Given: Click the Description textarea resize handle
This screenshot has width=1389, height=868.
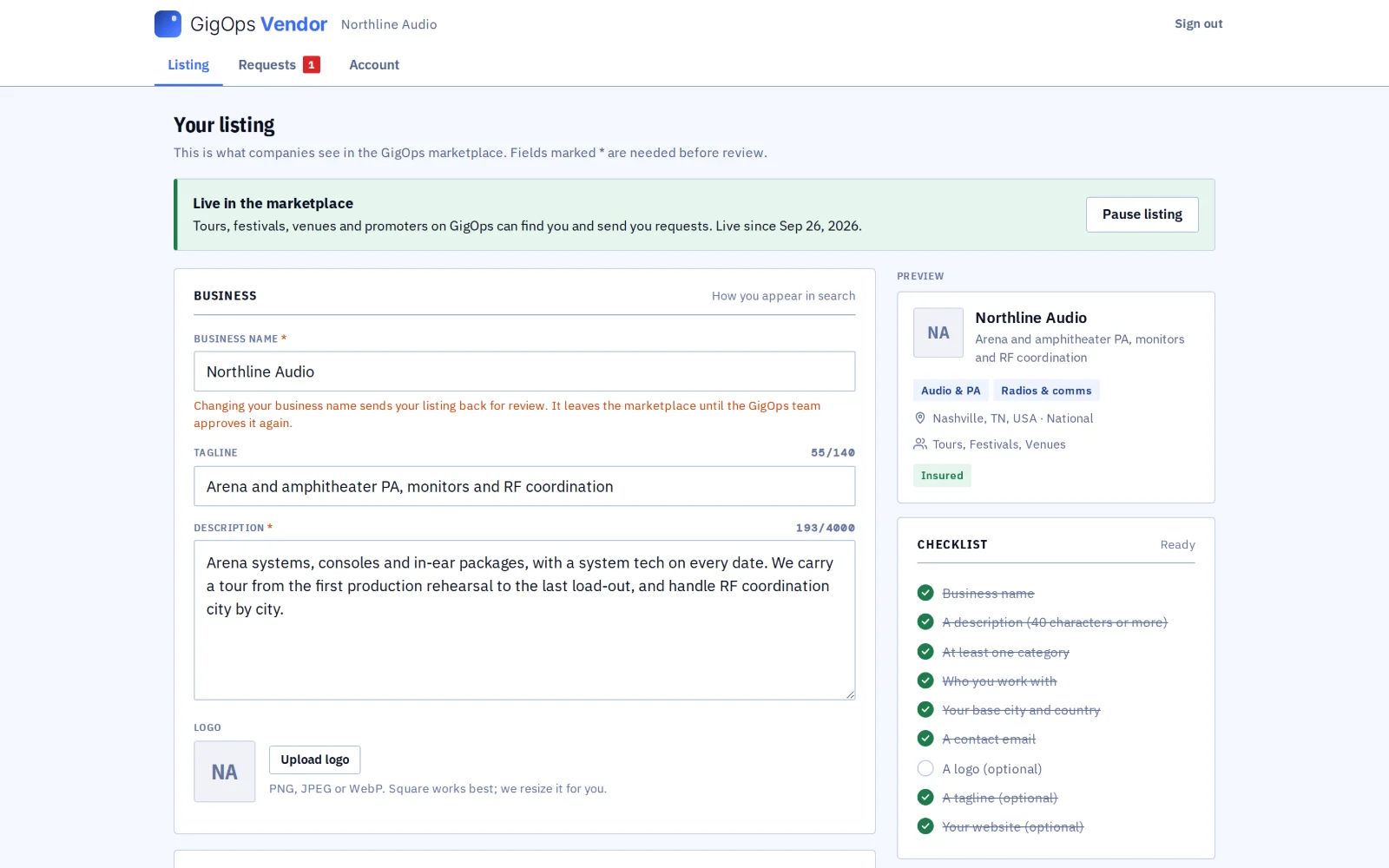Looking at the screenshot, I should 850,694.
